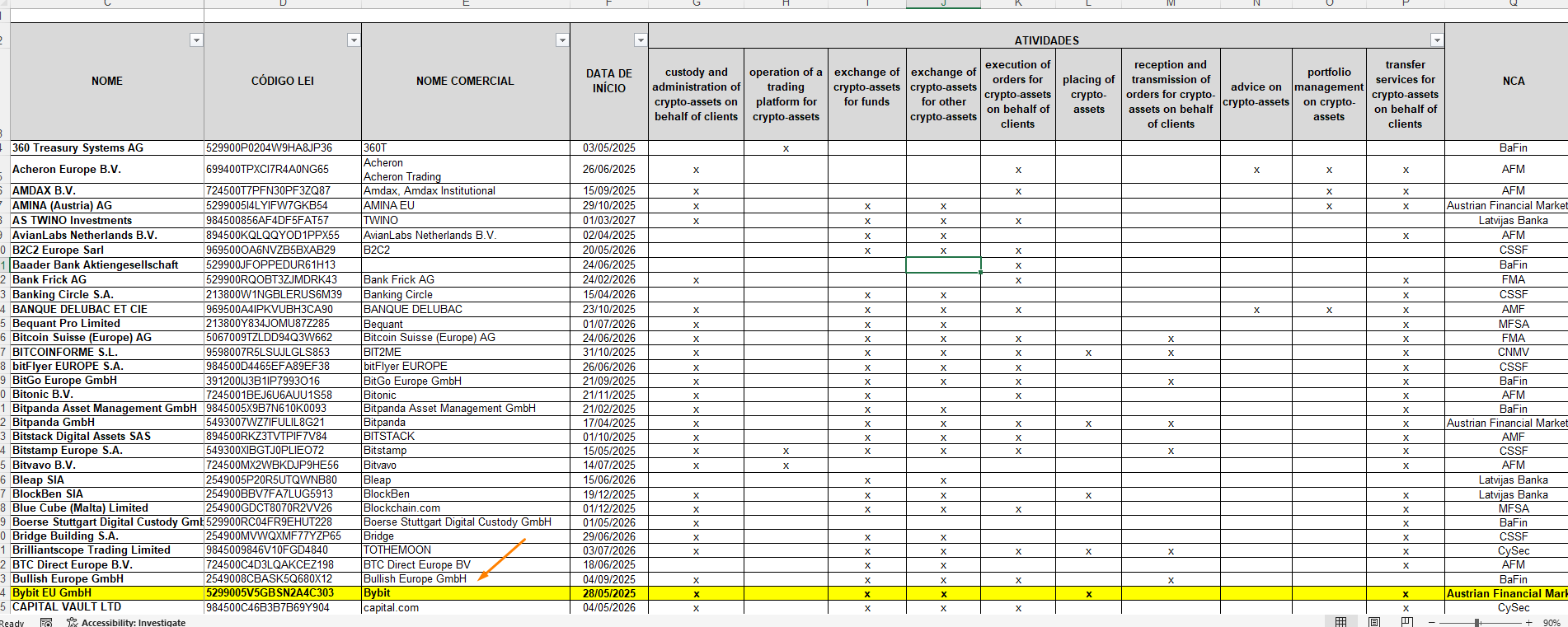The image size is (1568, 627).
Task: Click the 'CAPITAL VAULT LTD' cell
Action: (107, 606)
